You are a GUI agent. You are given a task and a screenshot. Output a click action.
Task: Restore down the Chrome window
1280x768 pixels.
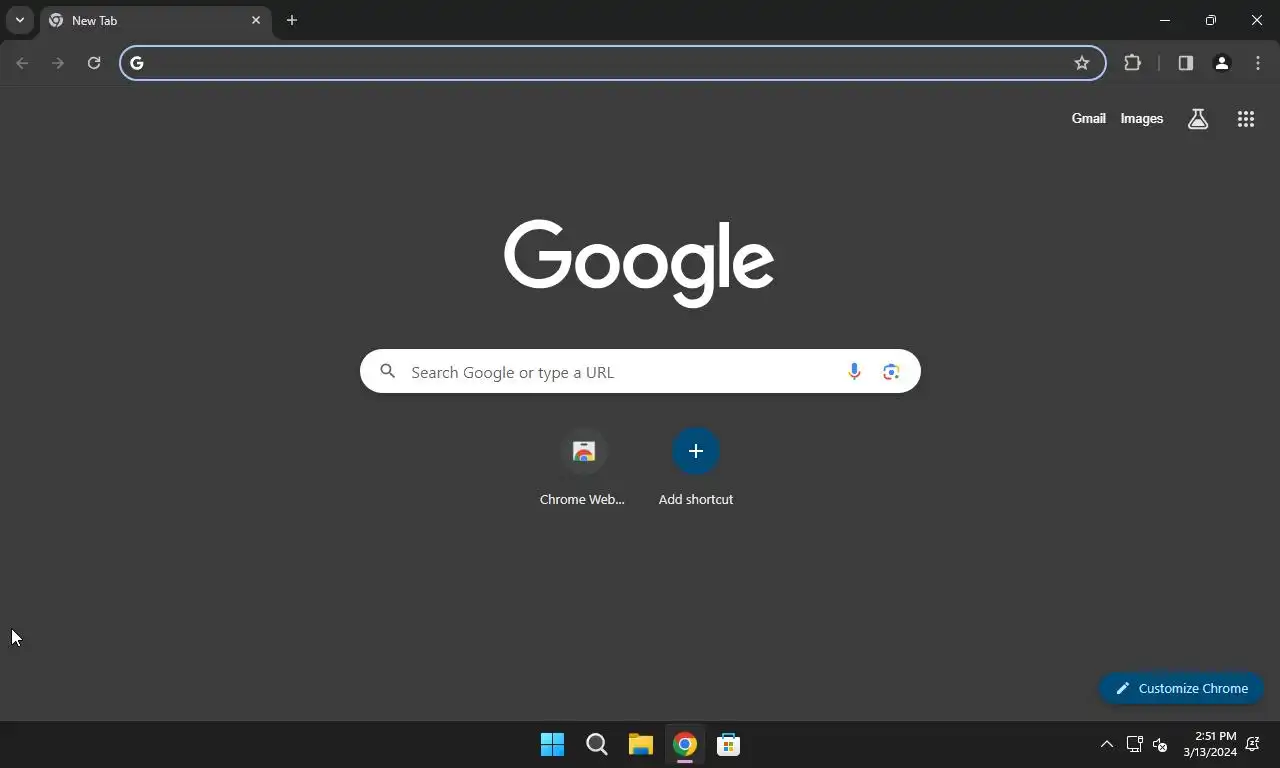click(1211, 20)
